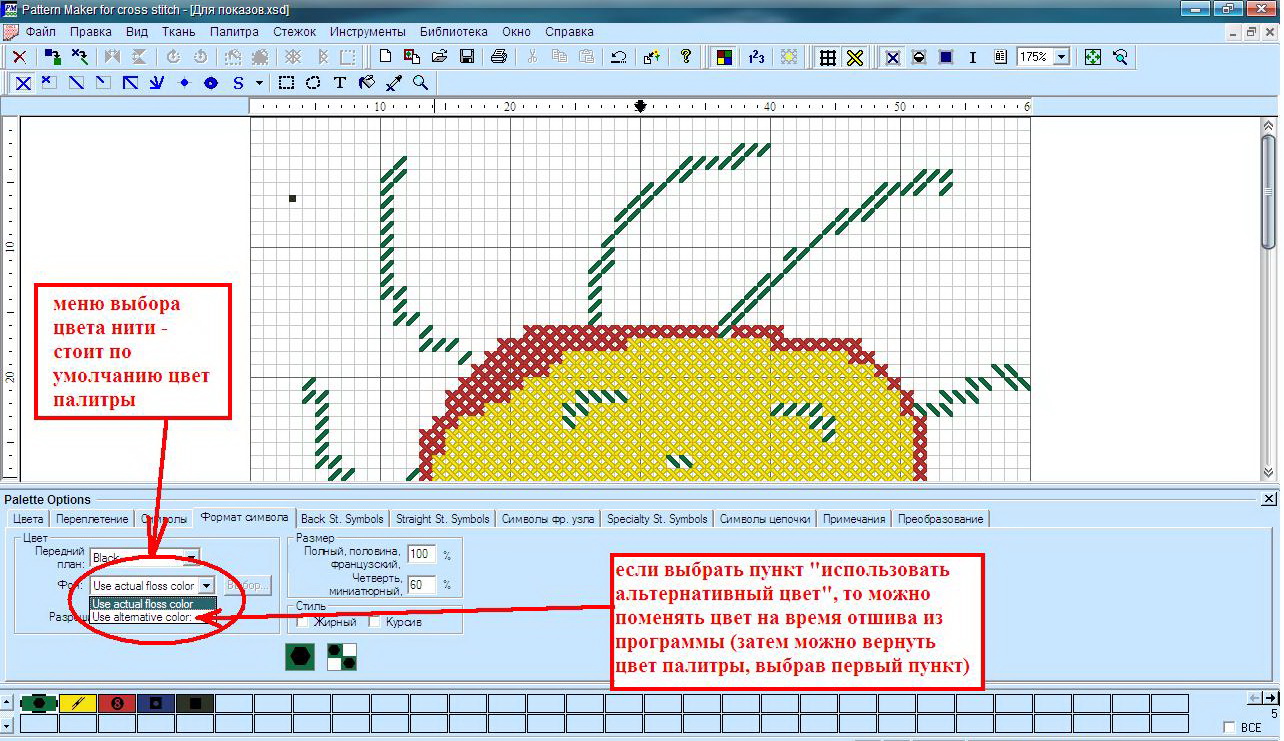Open the Палитра menu
Image resolution: width=1284 pixels, height=741 pixels.
(x=234, y=31)
